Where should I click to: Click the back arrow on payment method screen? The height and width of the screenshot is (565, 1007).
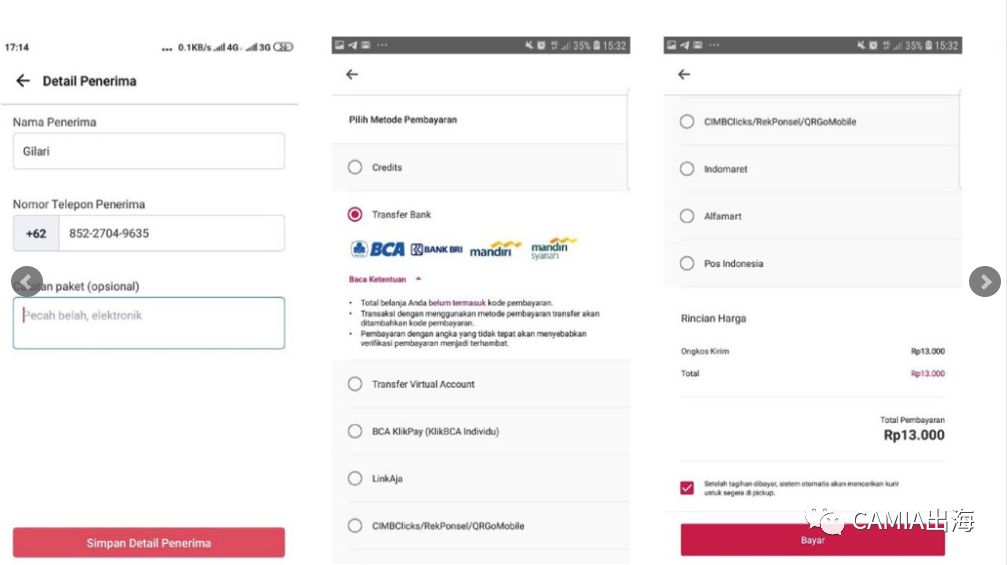pos(351,74)
